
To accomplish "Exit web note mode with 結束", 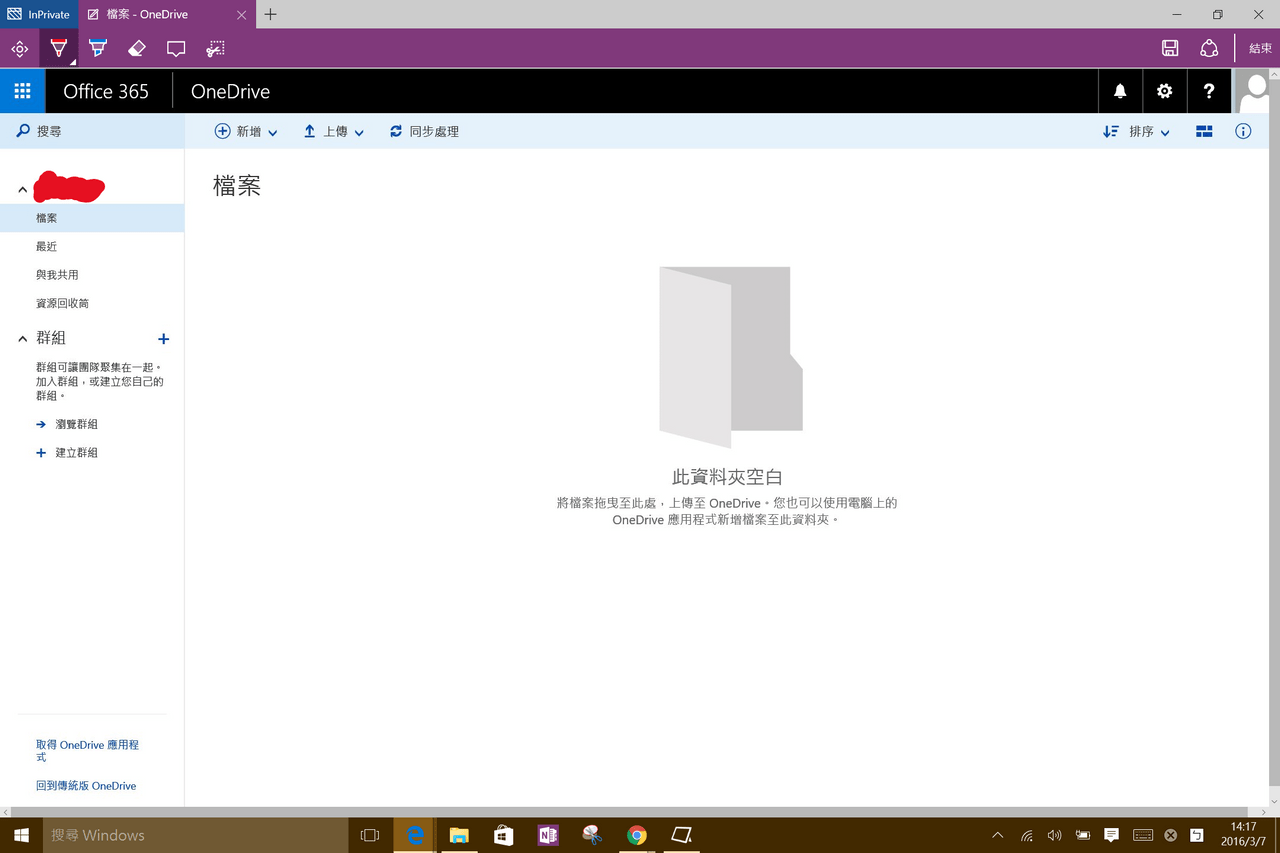I will tap(1260, 48).
